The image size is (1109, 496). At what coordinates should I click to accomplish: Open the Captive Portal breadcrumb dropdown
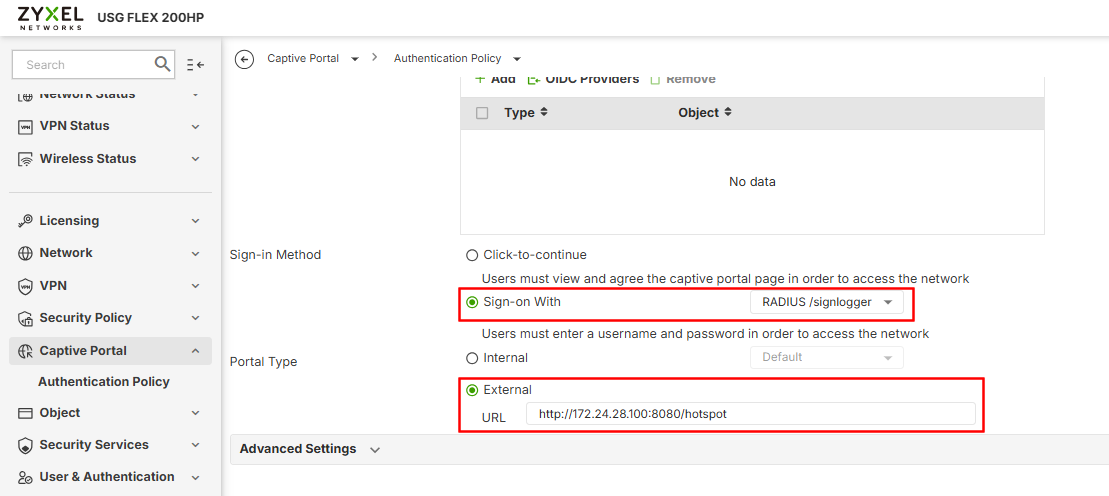click(x=355, y=59)
